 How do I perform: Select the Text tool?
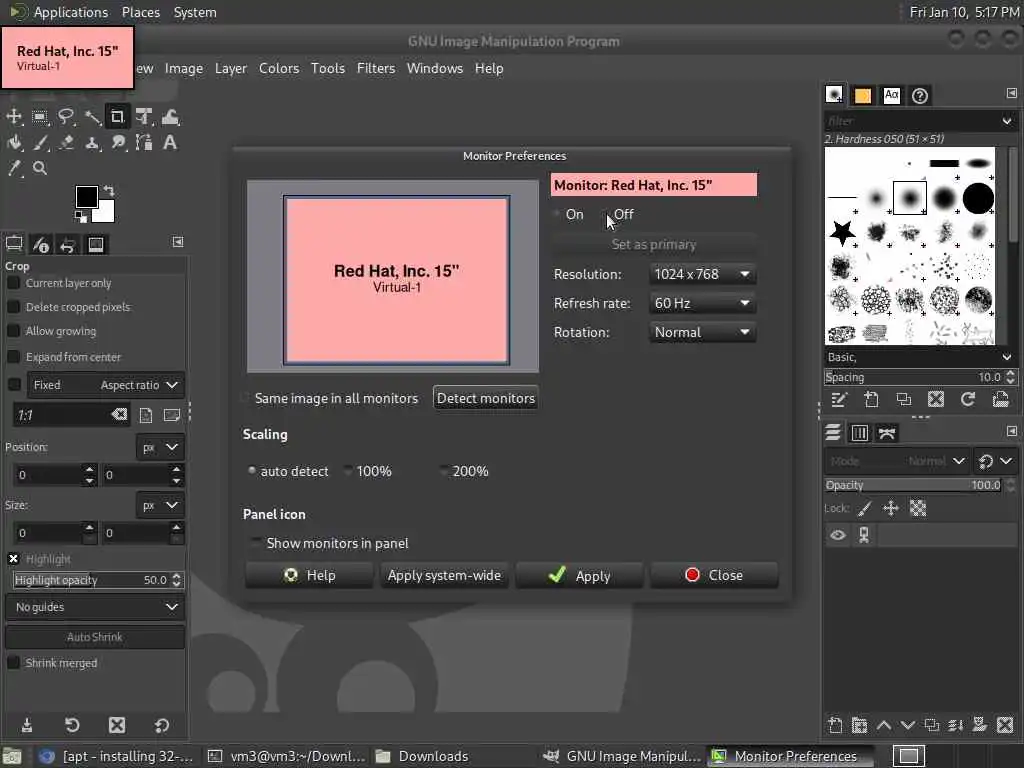[170, 142]
